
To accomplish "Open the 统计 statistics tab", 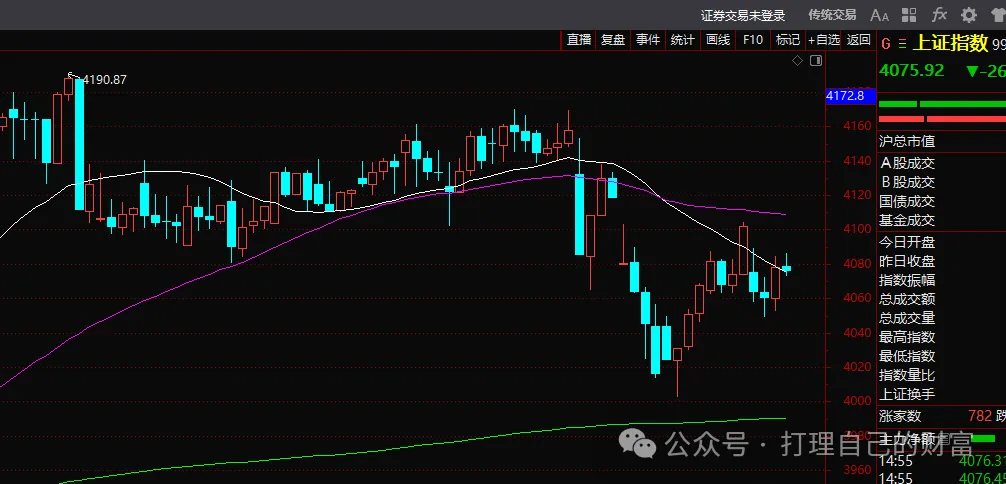I will [683, 40].
